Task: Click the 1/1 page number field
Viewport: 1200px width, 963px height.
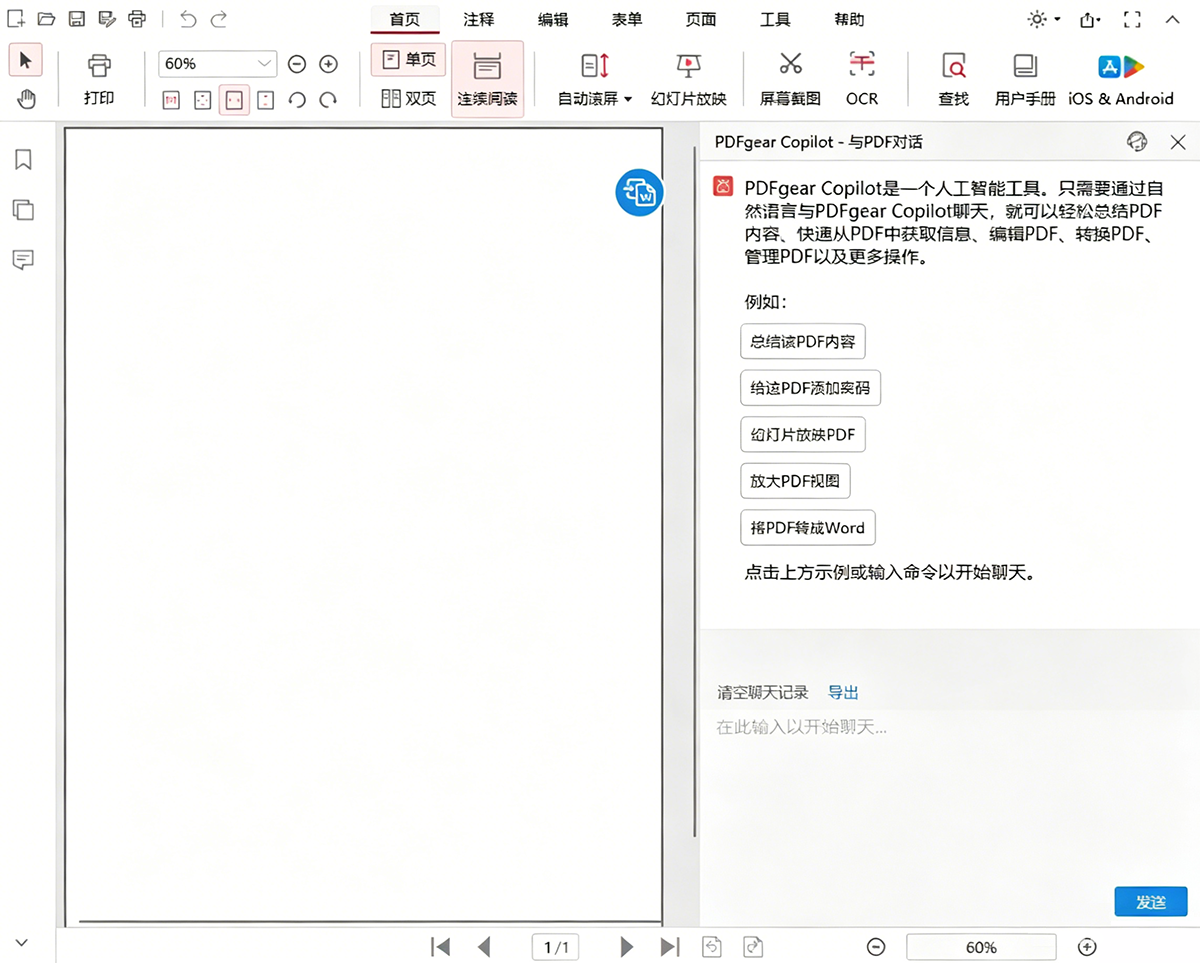Action: 556,946
